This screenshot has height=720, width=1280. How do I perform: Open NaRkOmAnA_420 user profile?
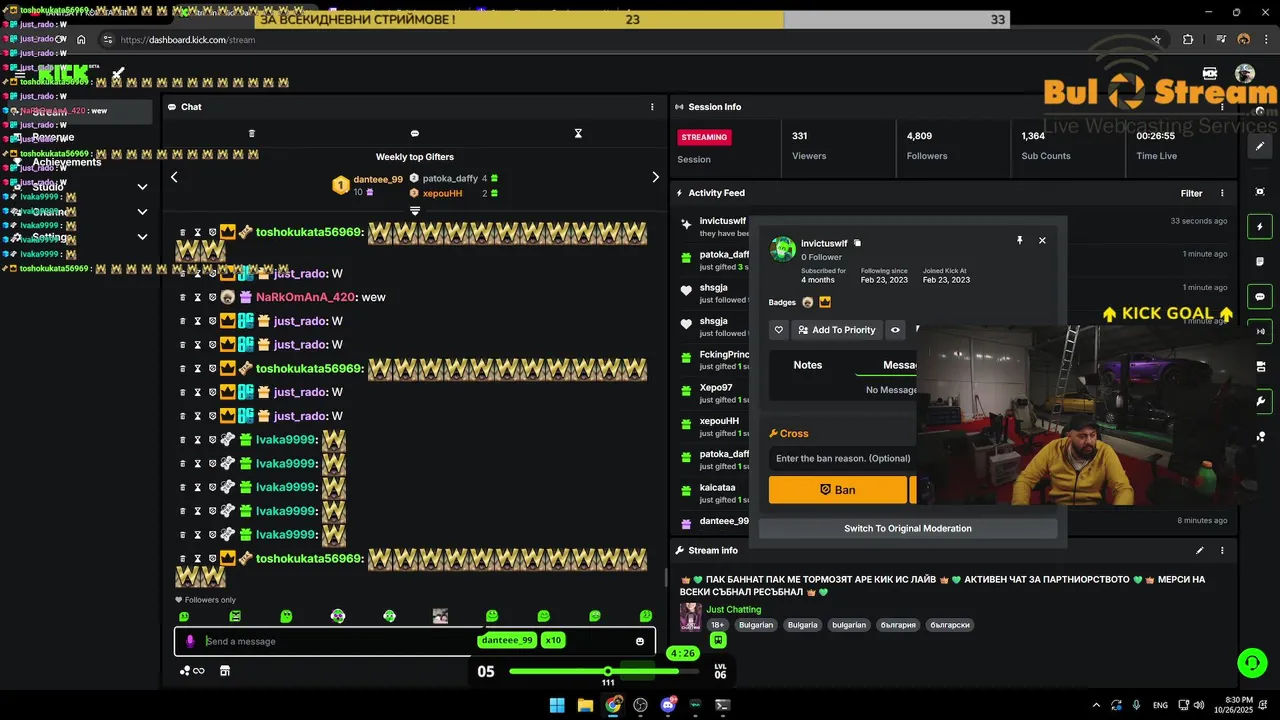click(306, 297)
